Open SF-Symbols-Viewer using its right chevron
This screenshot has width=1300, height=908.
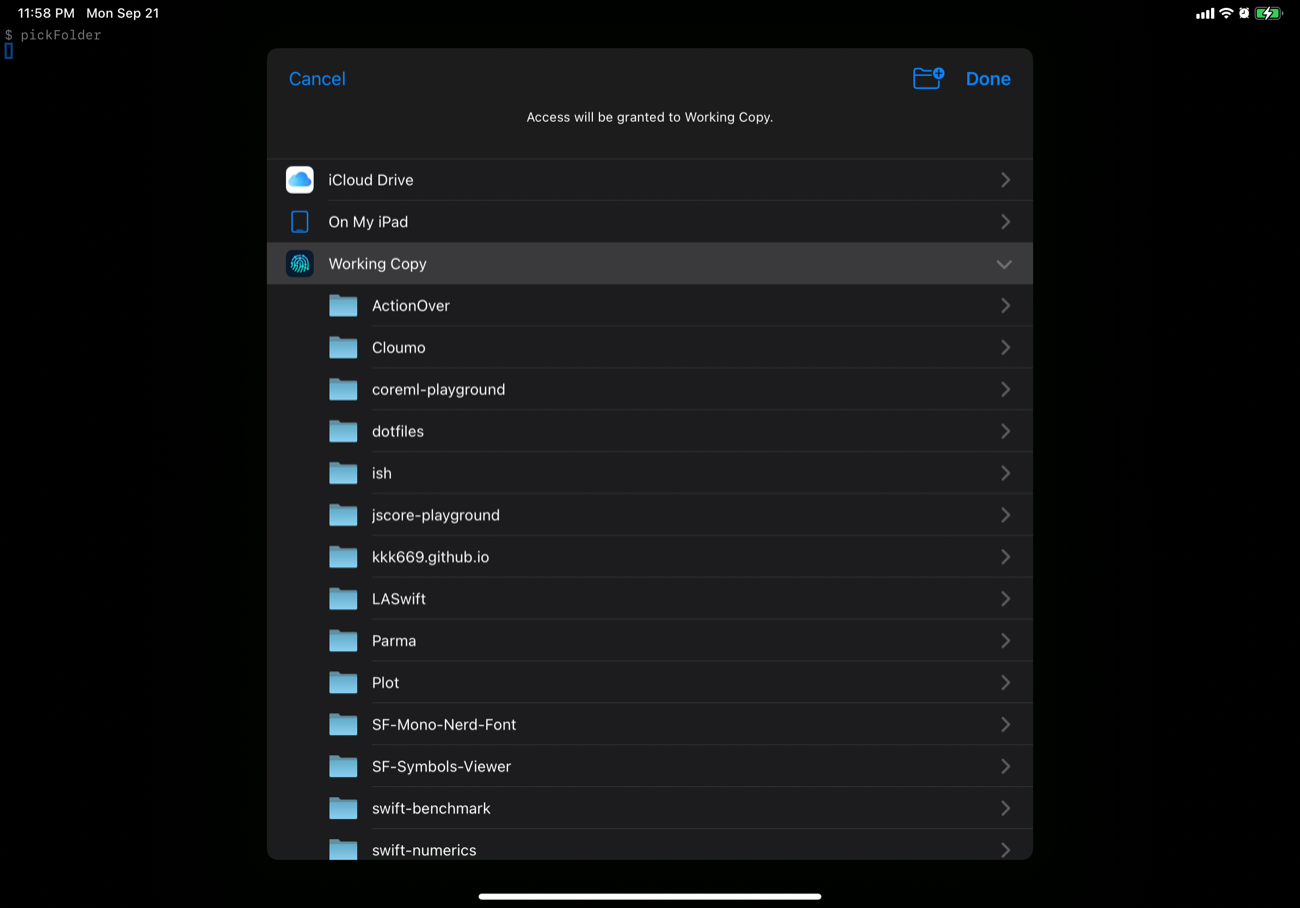click(x=1005, y=767)
